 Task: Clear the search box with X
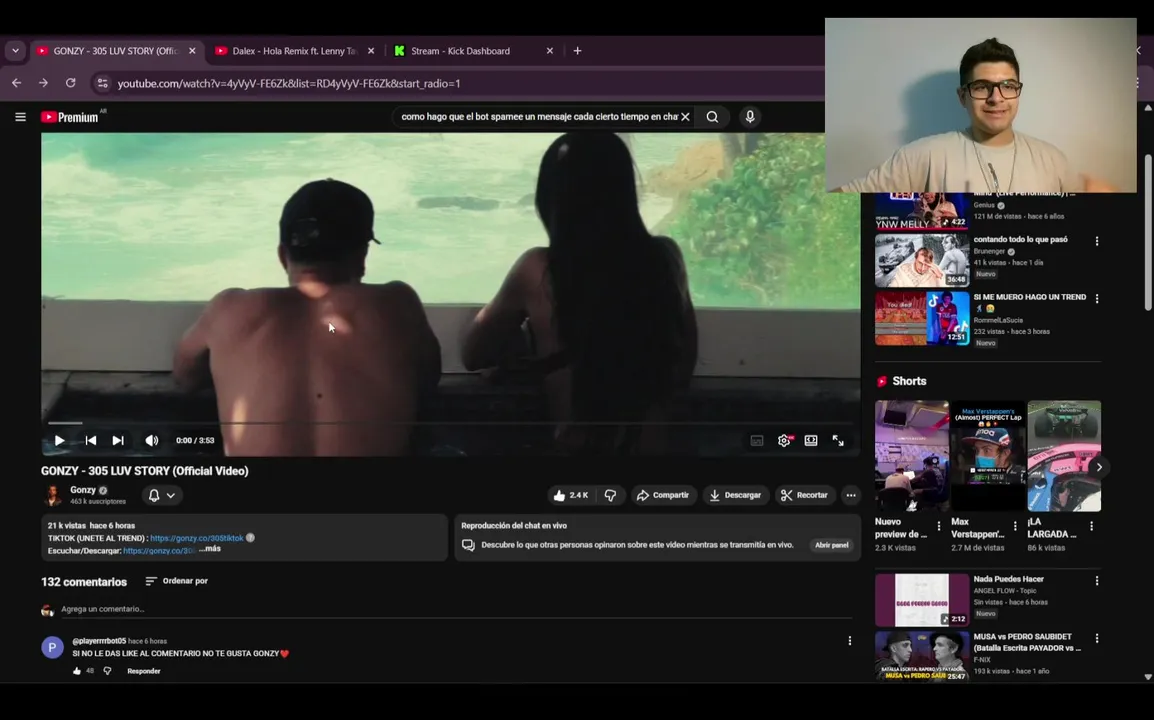coord(685,116)
